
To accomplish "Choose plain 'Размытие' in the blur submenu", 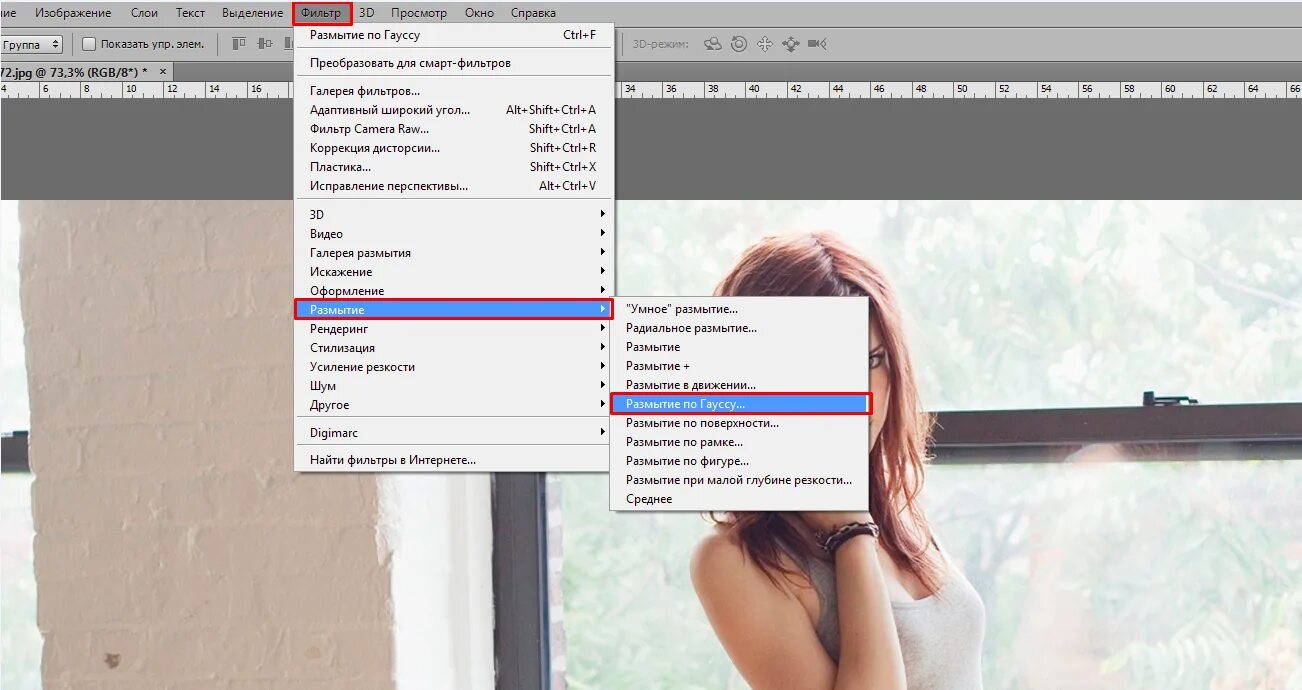I will (x=740, y=347).
